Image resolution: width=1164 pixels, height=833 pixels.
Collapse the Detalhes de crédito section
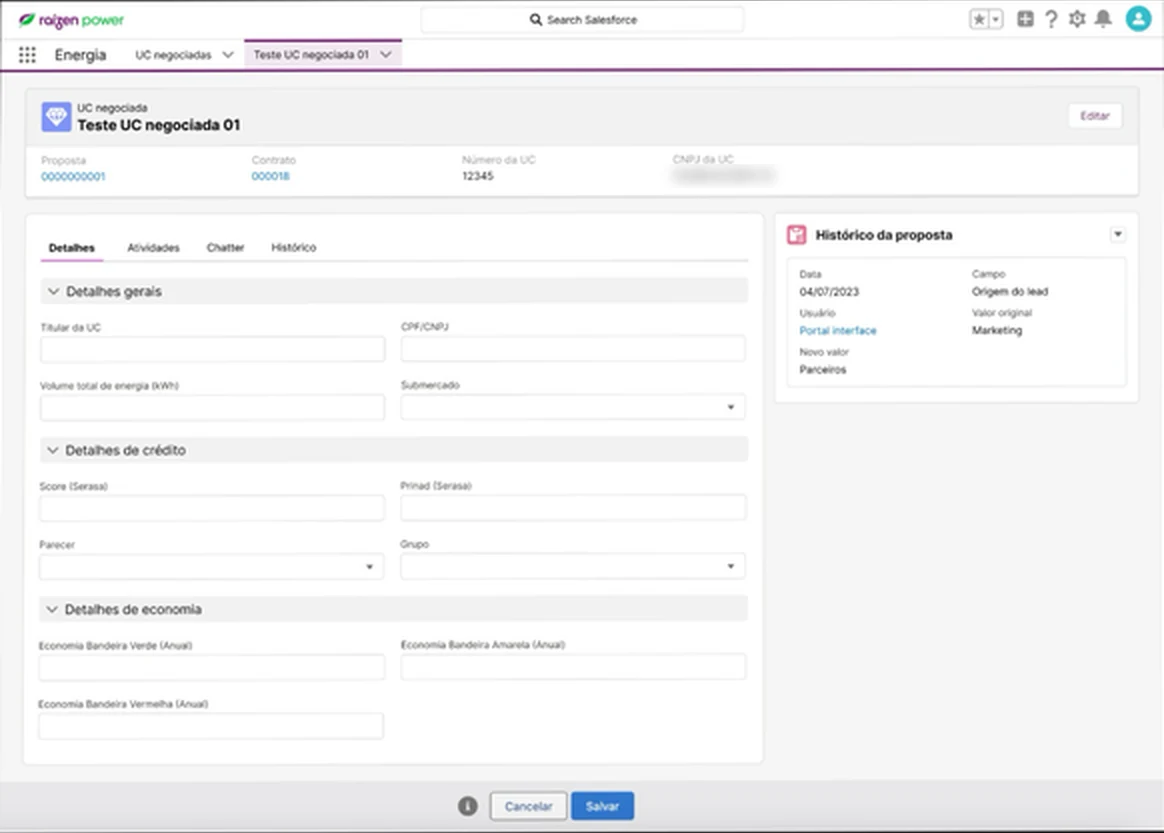[52, 451]
